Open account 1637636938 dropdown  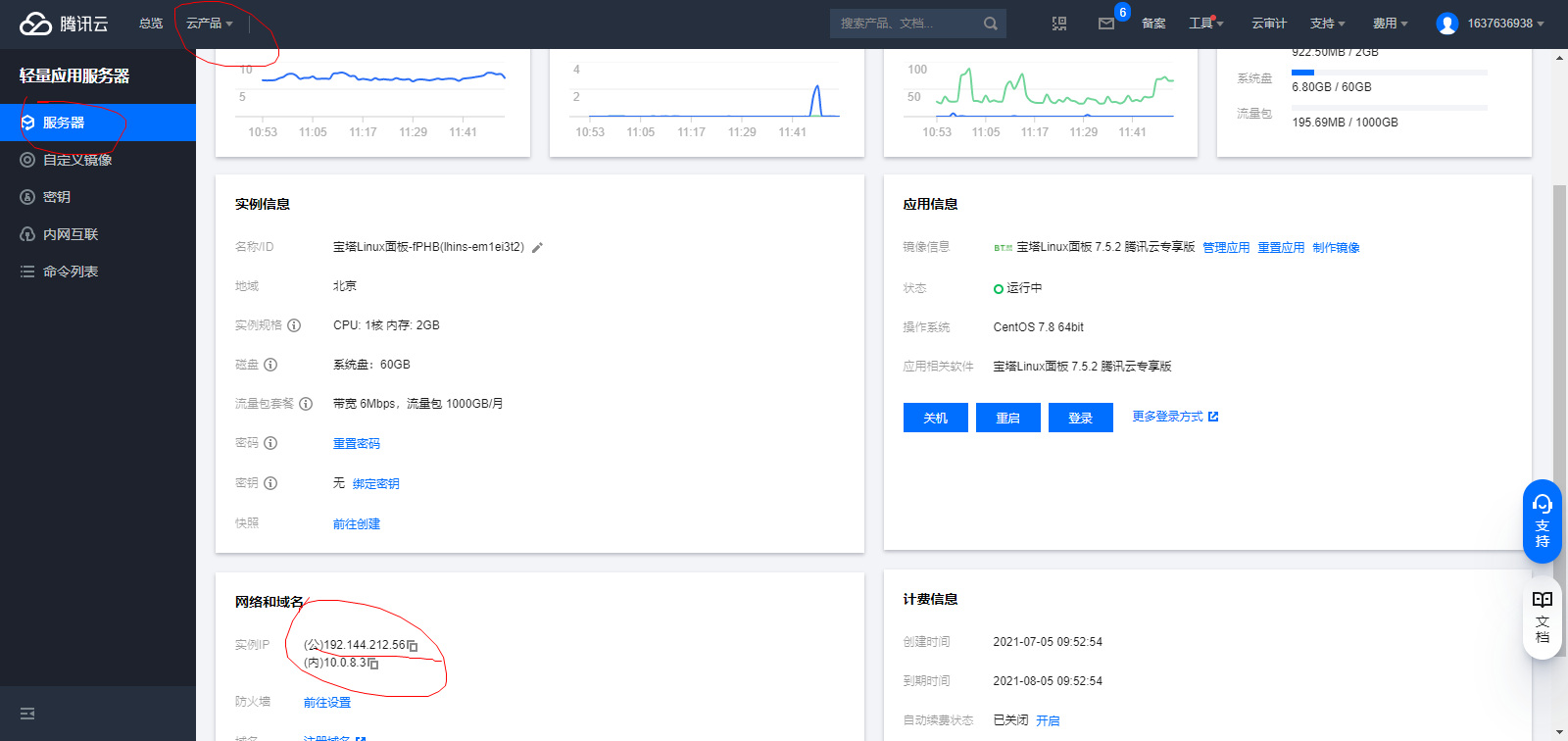click(1505, 24)
